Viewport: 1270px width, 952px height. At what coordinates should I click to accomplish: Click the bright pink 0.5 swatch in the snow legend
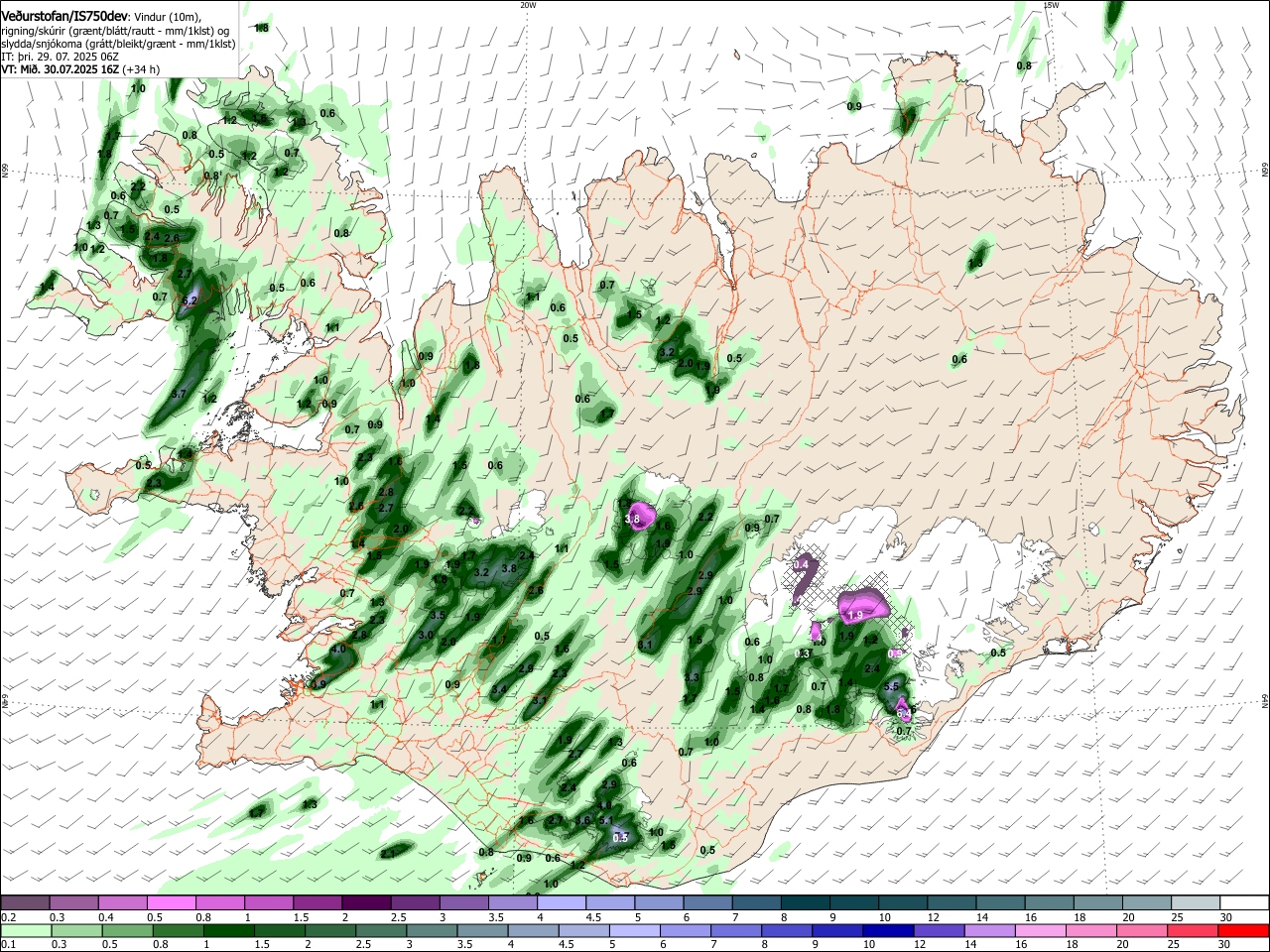[x=171, y=902]
